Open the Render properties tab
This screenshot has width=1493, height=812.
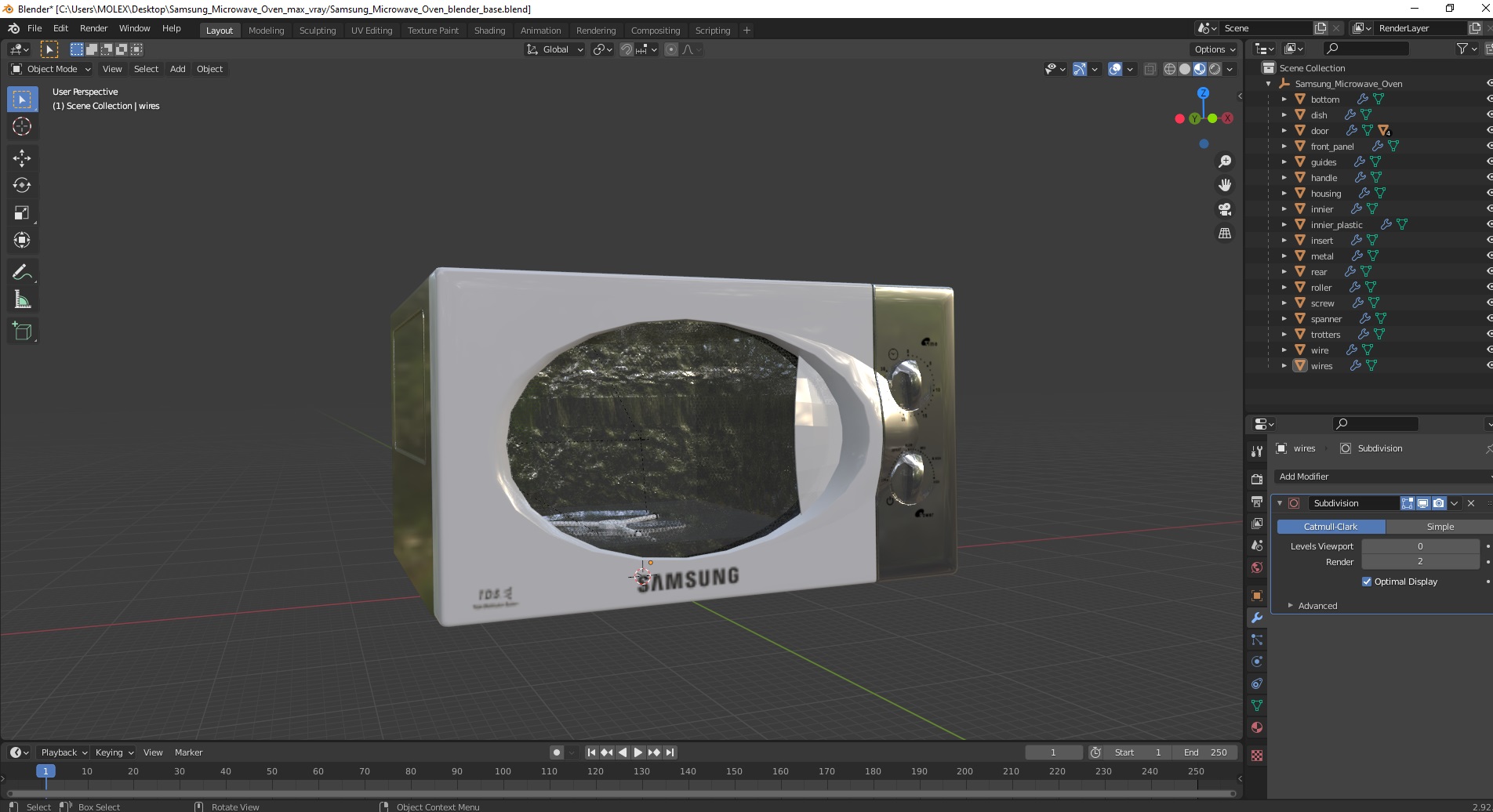pyautogui.click(x=1257, y=479)
